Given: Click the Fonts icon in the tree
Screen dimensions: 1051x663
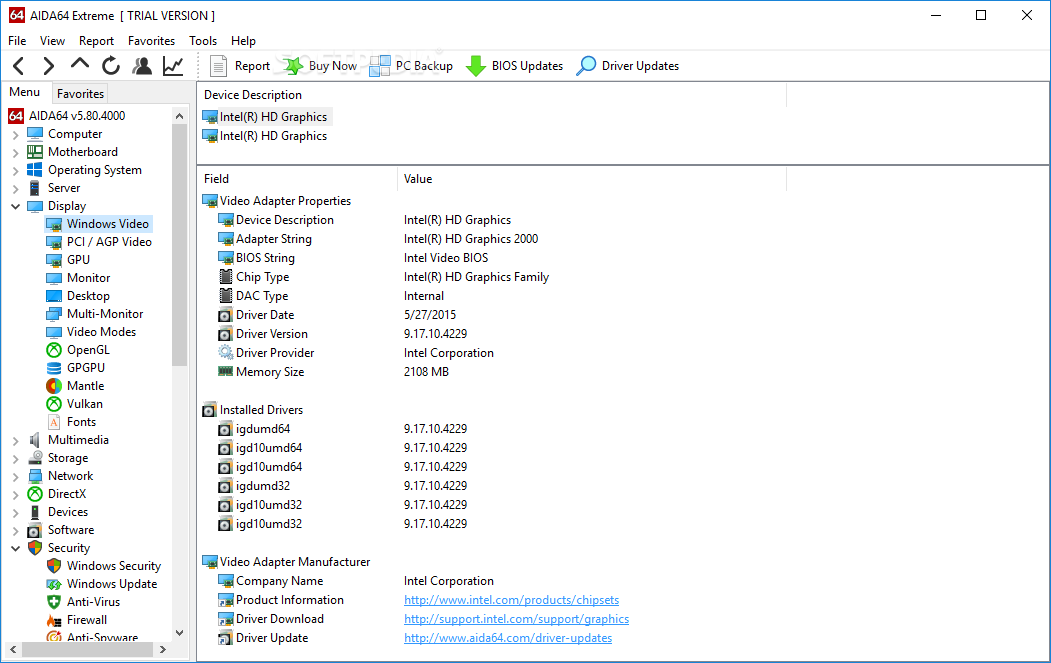Looking at the screenshot, I should tap(54, 422).
